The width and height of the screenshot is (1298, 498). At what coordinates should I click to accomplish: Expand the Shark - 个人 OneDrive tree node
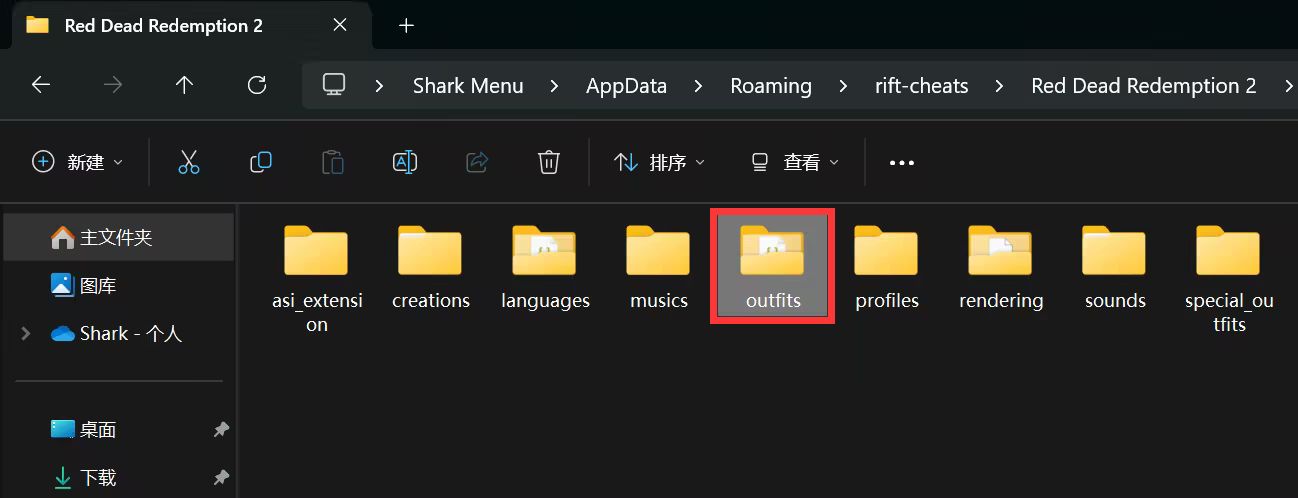(25, 334)
